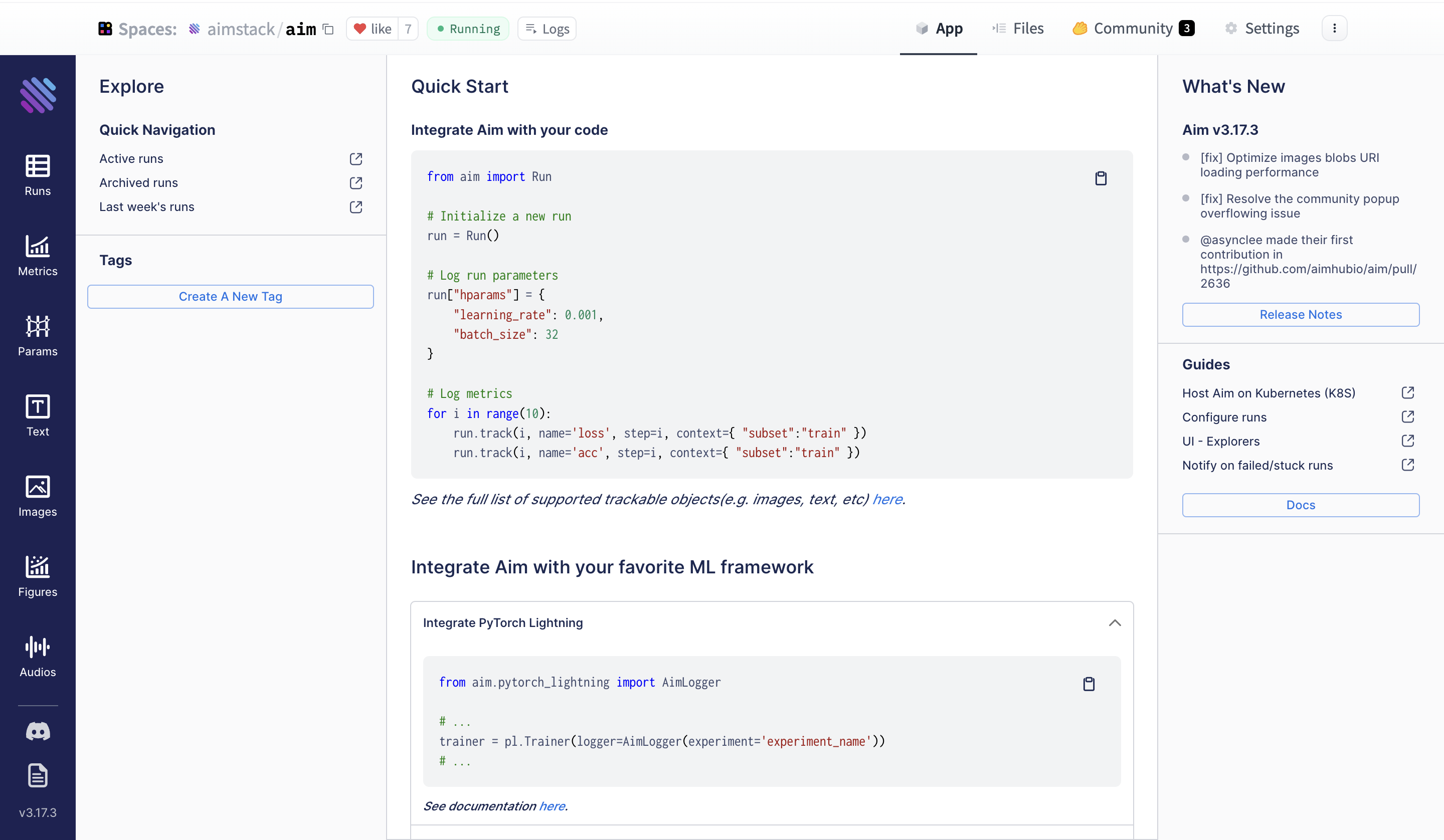Switch to the Files tab
Viewport: 1444px width, 840px height.
(x=1018, y=29)
